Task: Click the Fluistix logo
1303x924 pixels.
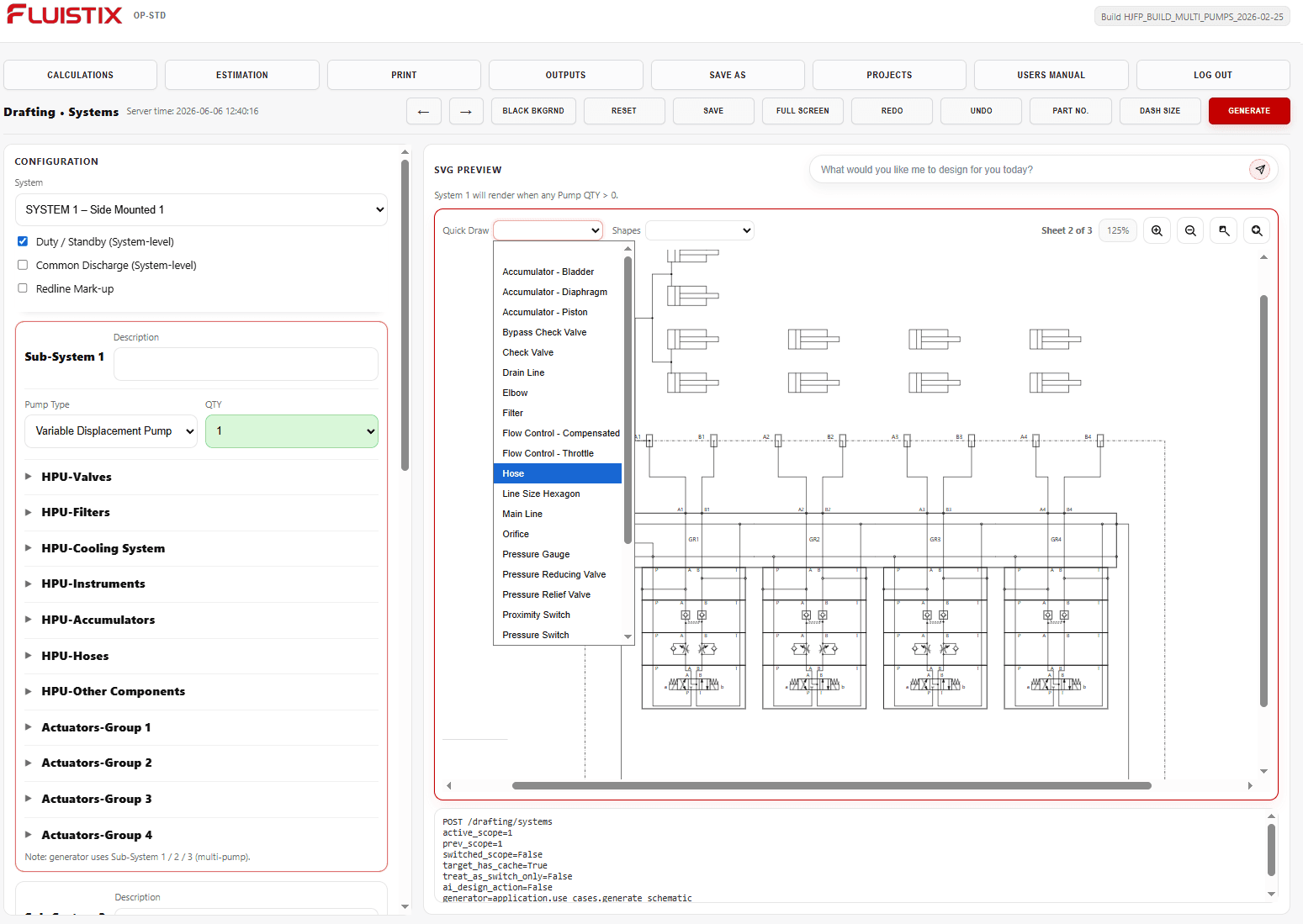Action: 65,14
